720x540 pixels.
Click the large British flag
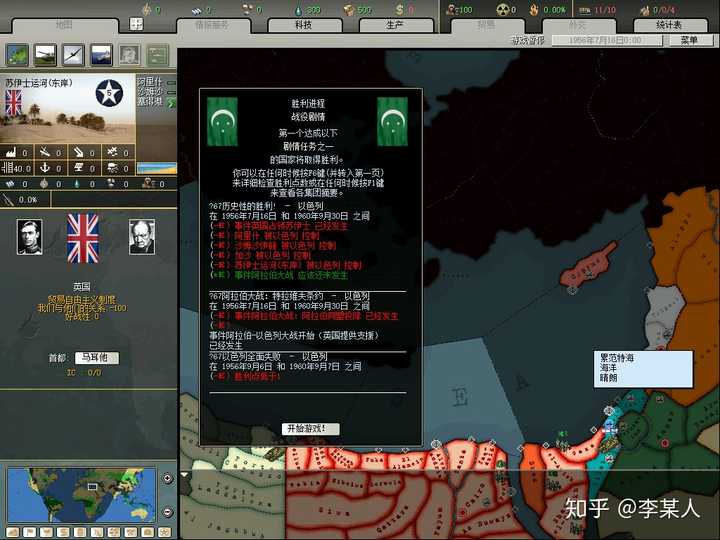[x=83, y=238]
